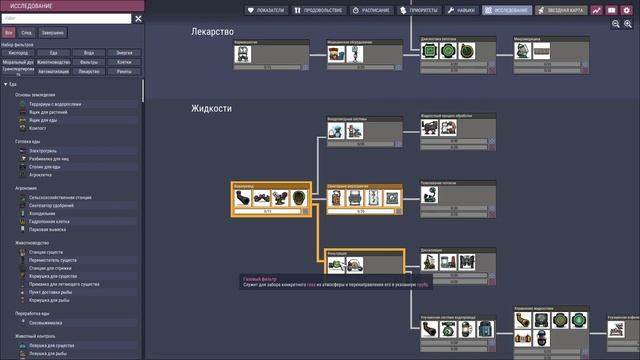Toggle the 'Лекарство' filter set button
This screenshot has width=640, height=360.
click(89, 71)
